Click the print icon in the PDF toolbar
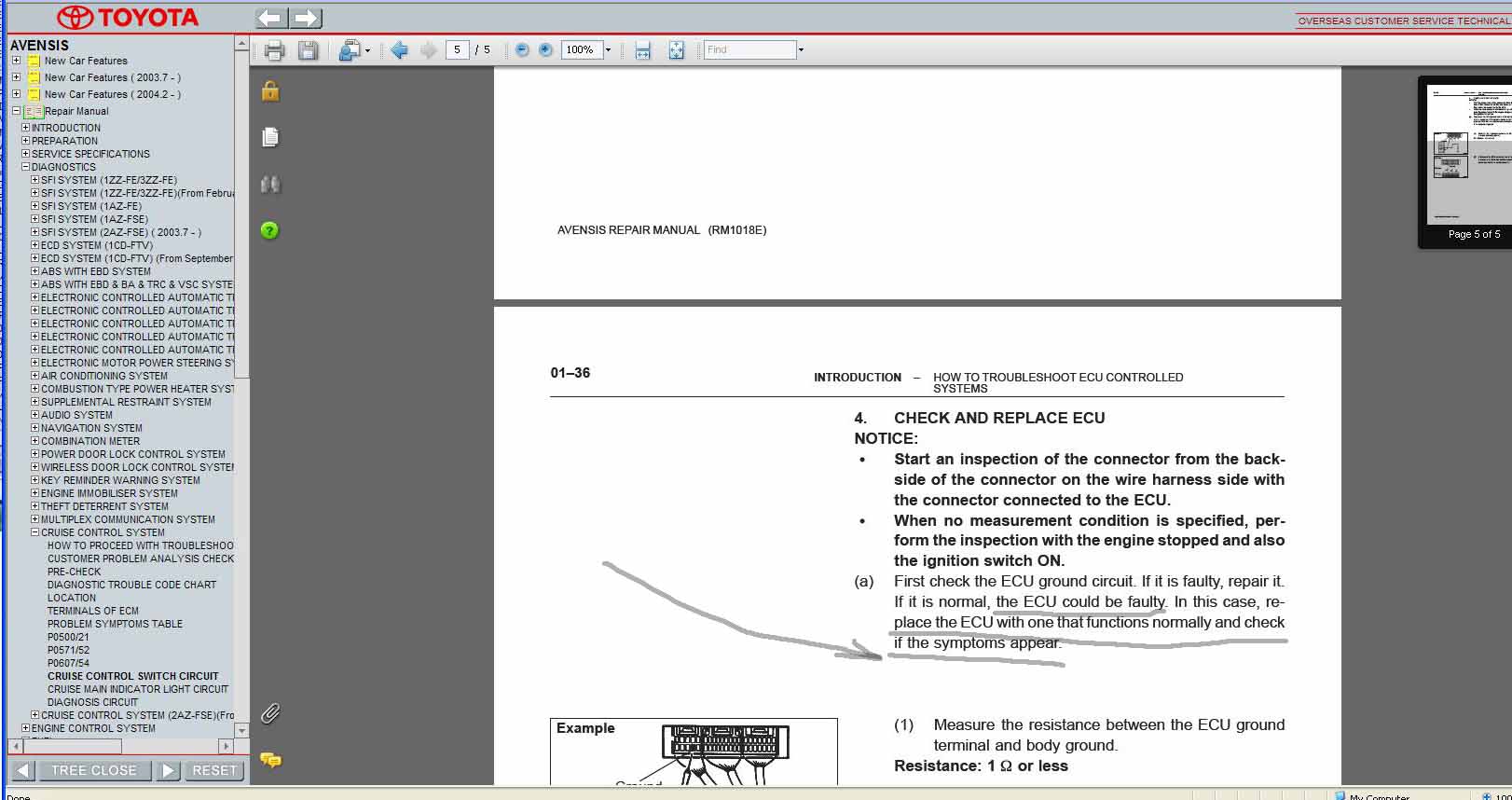Screen dimensions: 1512x800 274,50
